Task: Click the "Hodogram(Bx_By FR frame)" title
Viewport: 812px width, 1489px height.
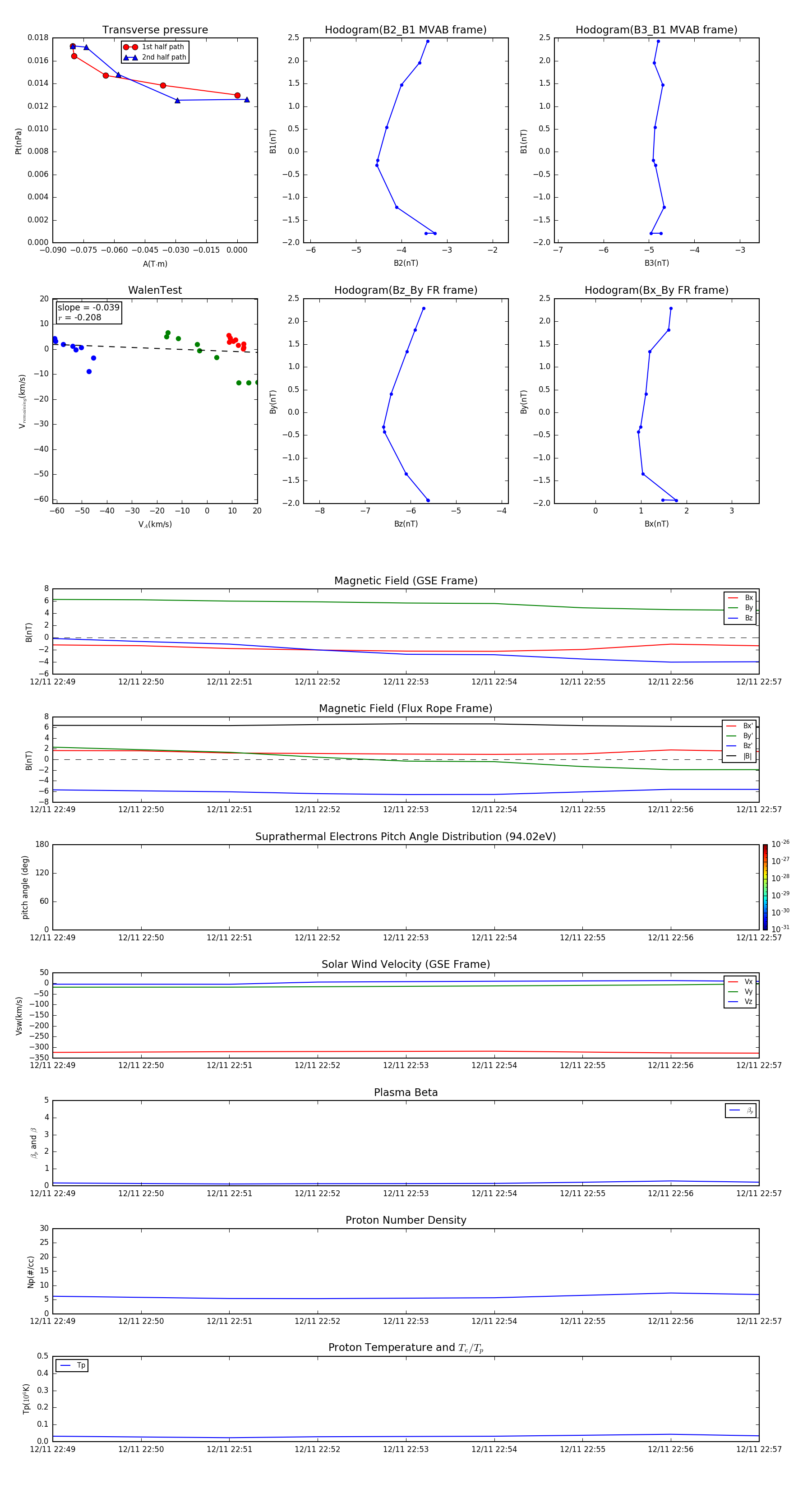Action: (x=656, y=290)
